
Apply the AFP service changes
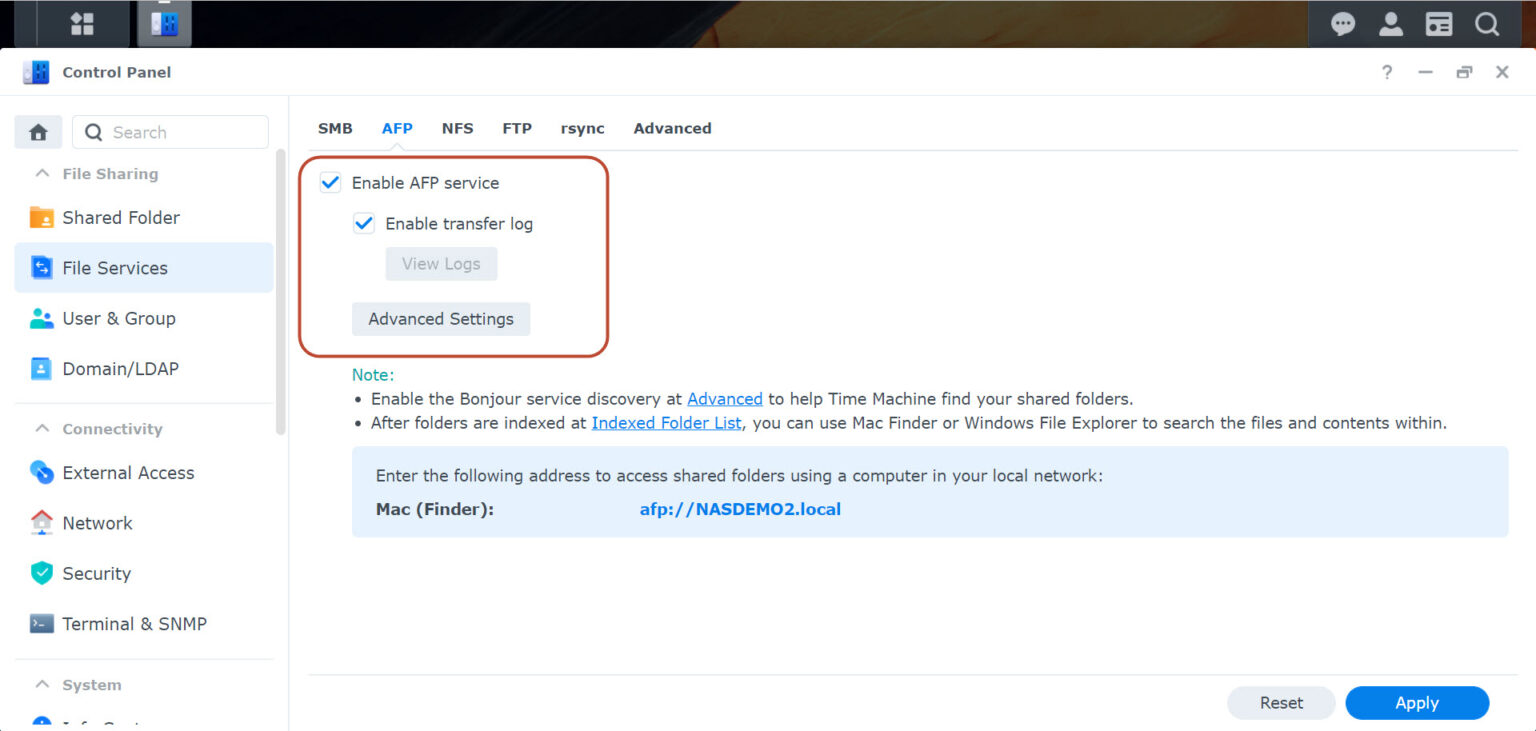coord(1417,703)
